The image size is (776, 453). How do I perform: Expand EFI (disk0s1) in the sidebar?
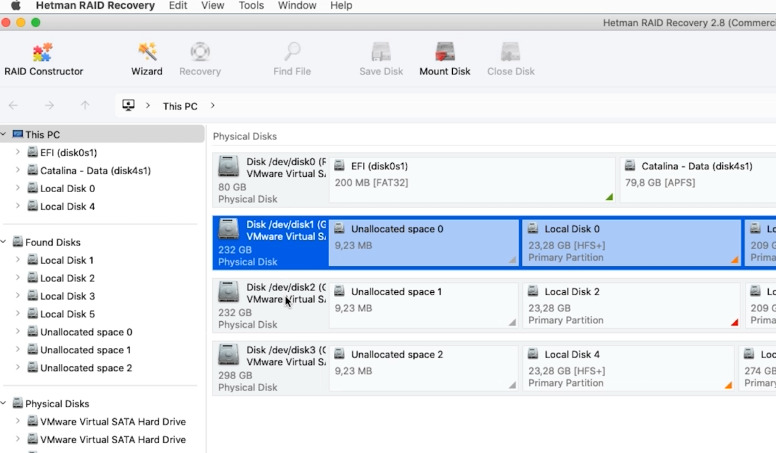pyautogui.click(x=18, y=152)
